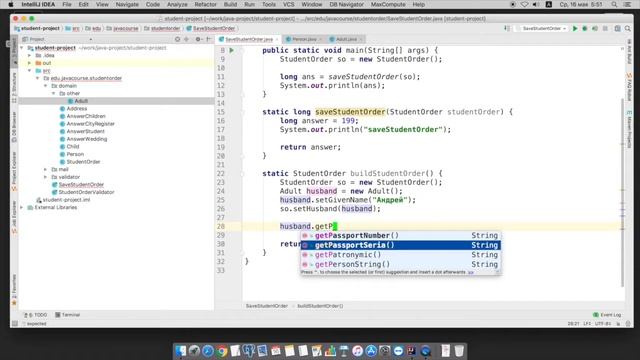Image resolution: width=640 pixels, height=360 pixels.
Task: Open the Refactor menu
Action: (x=205, y=4)
